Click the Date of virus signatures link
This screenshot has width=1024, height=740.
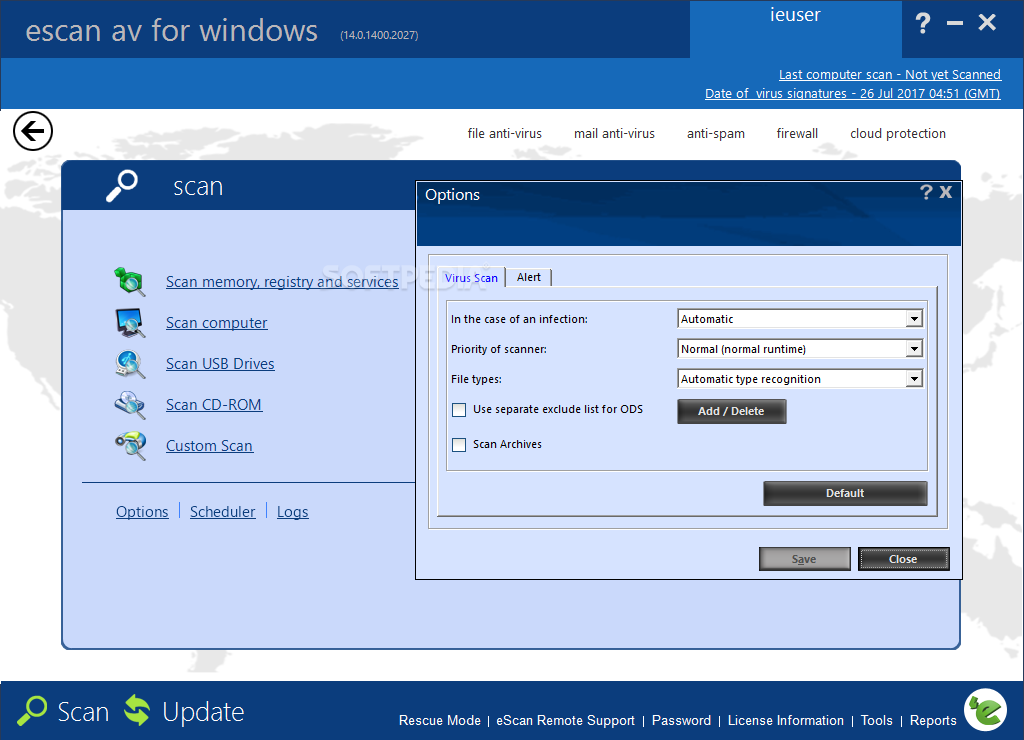tap(852, 93)
